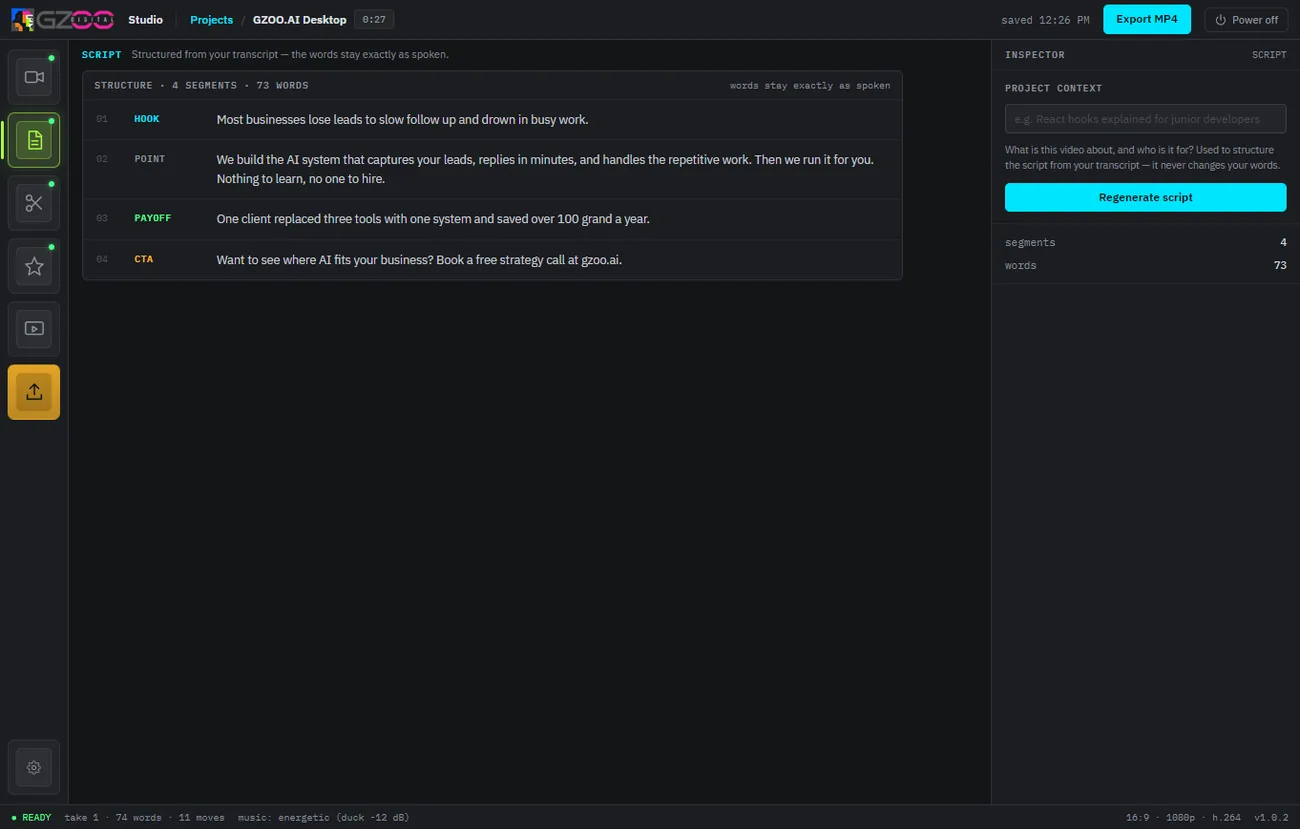Click '74 words' in the status bar

pos(140,817)
